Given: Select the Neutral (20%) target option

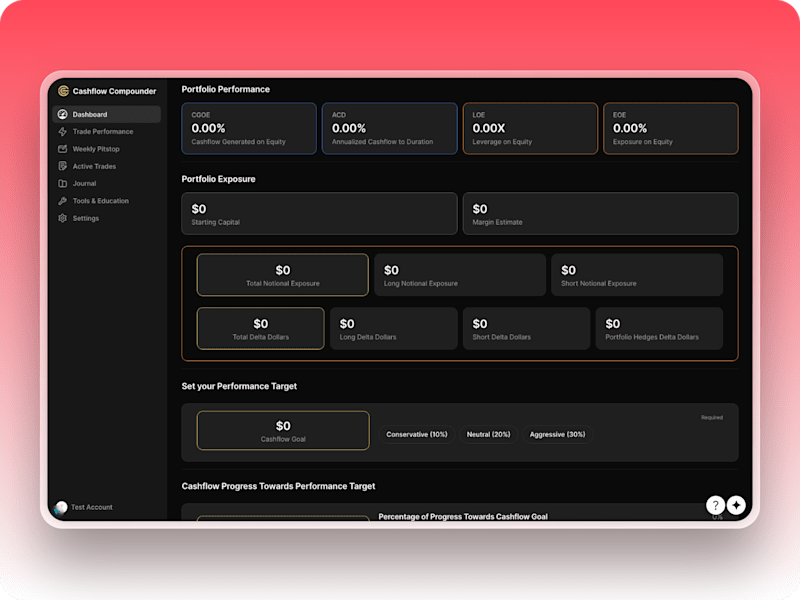Looking at the screenshot, I should tap(488, 435).
